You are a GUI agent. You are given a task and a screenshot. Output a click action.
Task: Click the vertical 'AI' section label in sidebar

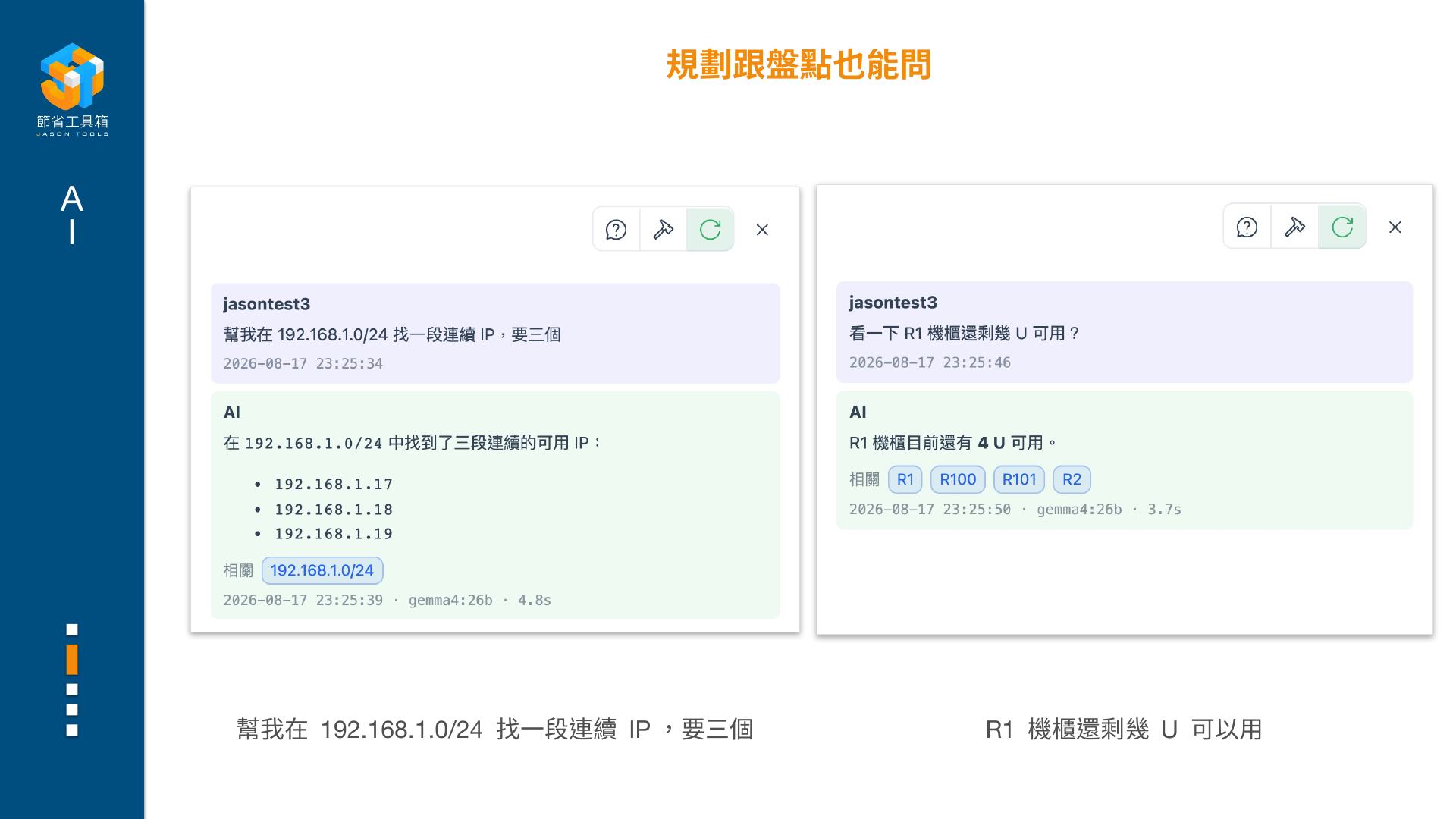pos(71,215)
